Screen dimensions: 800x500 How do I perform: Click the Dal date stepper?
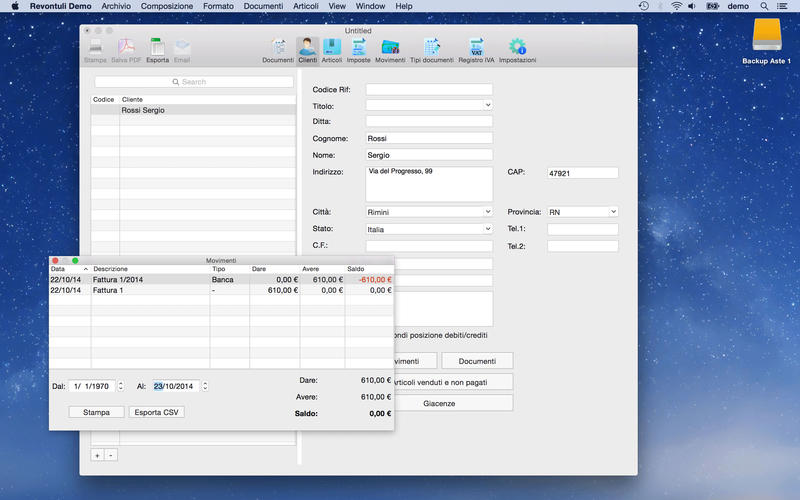(121, 386)
